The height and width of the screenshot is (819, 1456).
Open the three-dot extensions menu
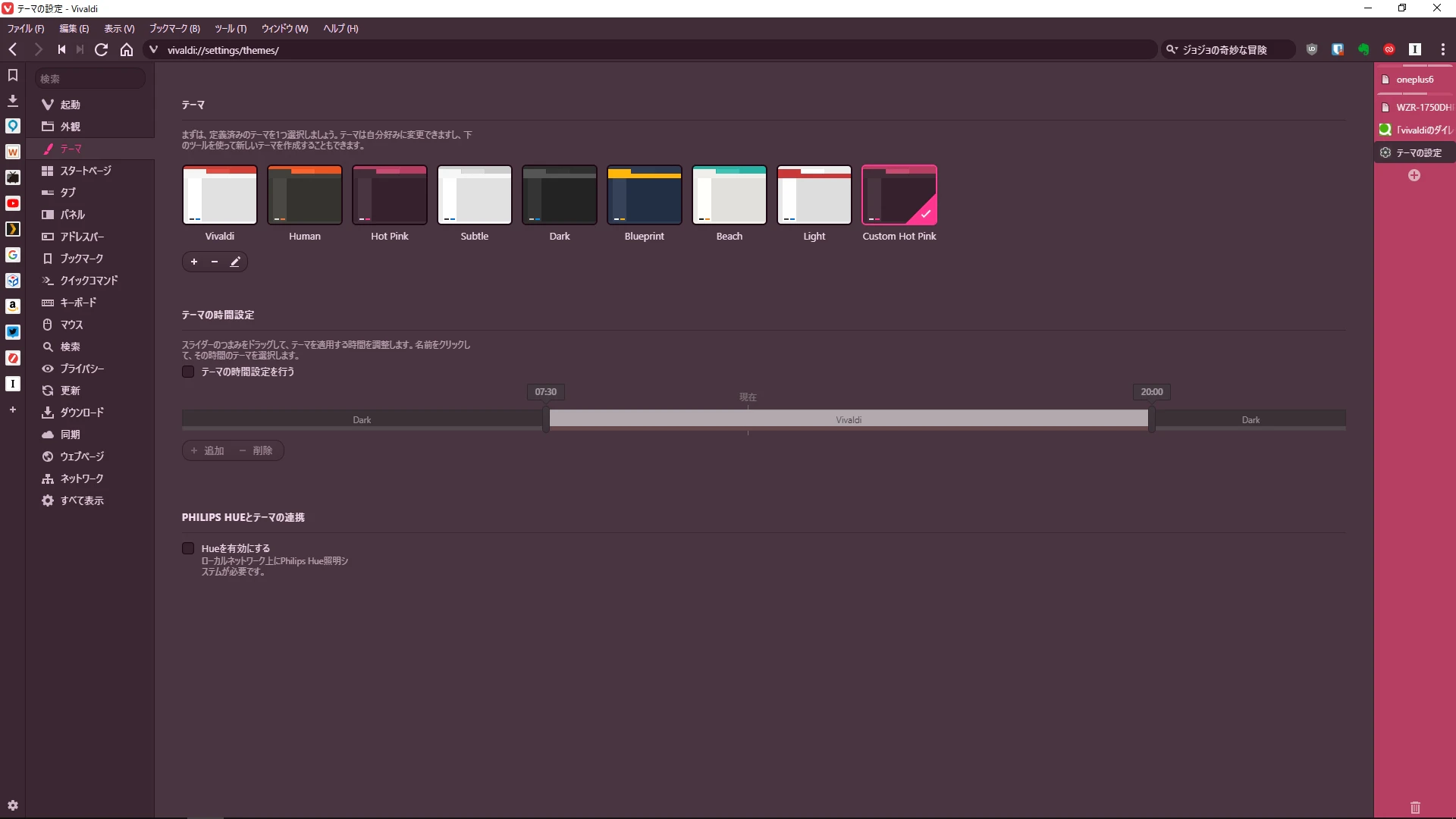click(x=1443, y=49)
